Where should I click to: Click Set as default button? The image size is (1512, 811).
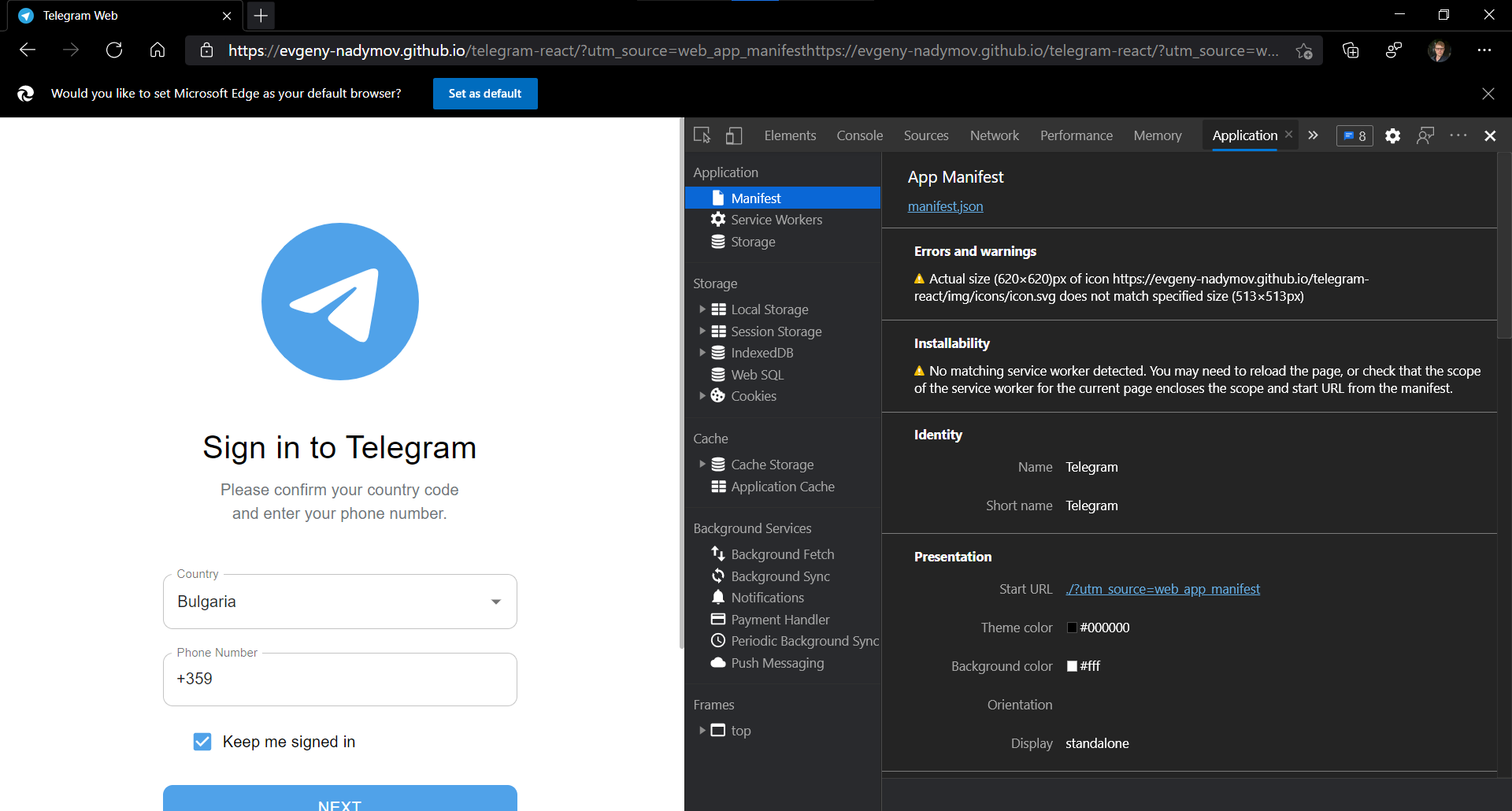pos(485,94)
